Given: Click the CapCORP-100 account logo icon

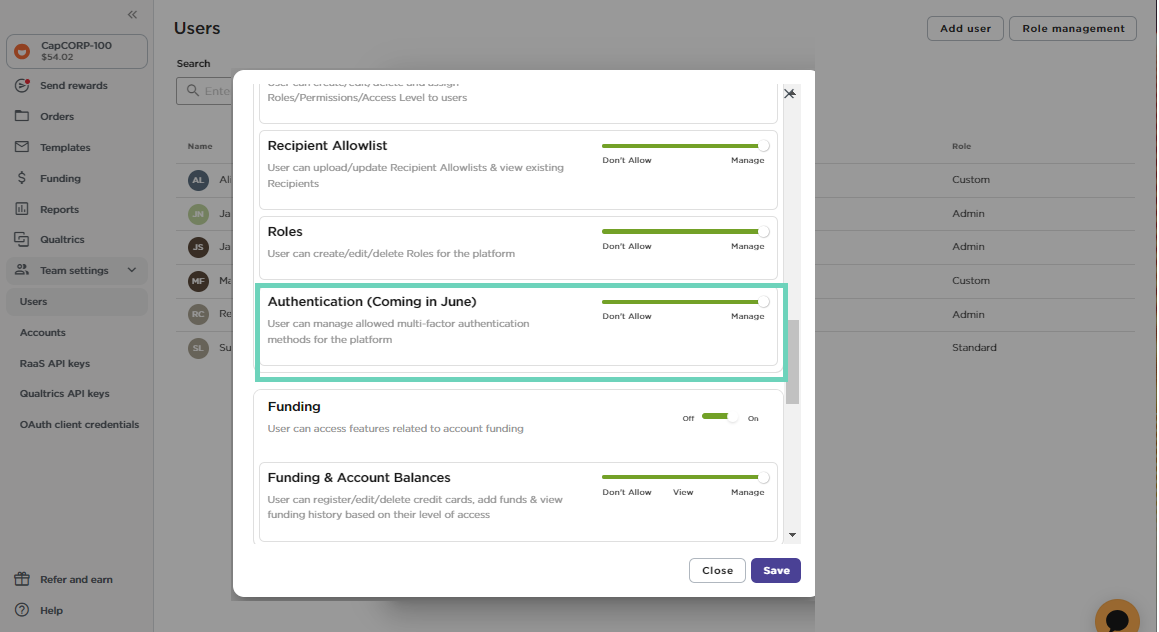Looking at the screenshot, I should [22, 51].
